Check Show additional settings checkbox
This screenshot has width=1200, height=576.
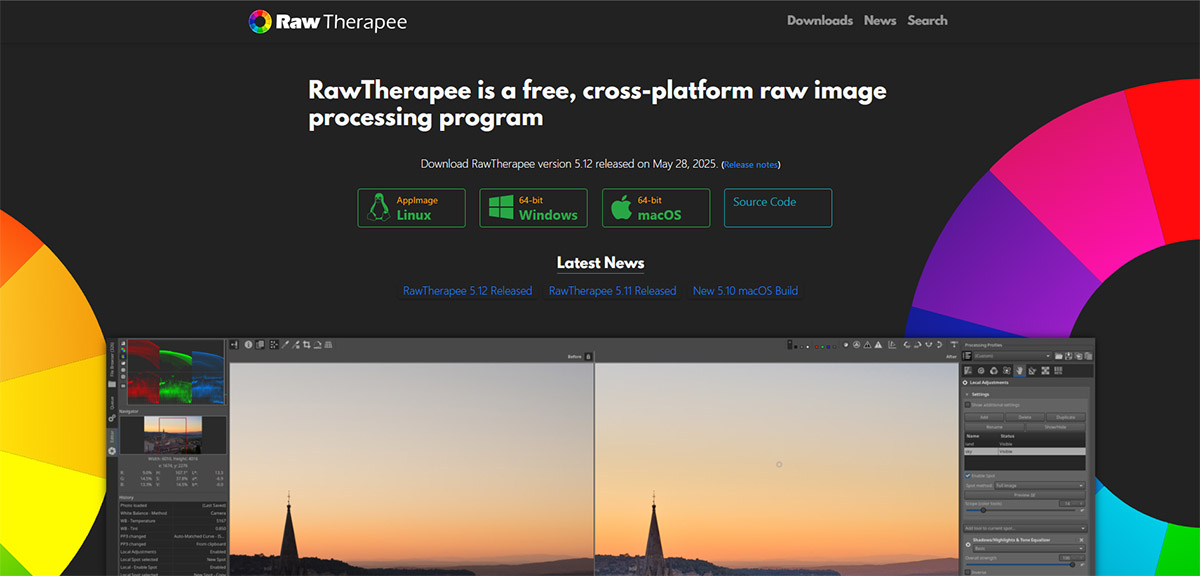pos(967,405)
